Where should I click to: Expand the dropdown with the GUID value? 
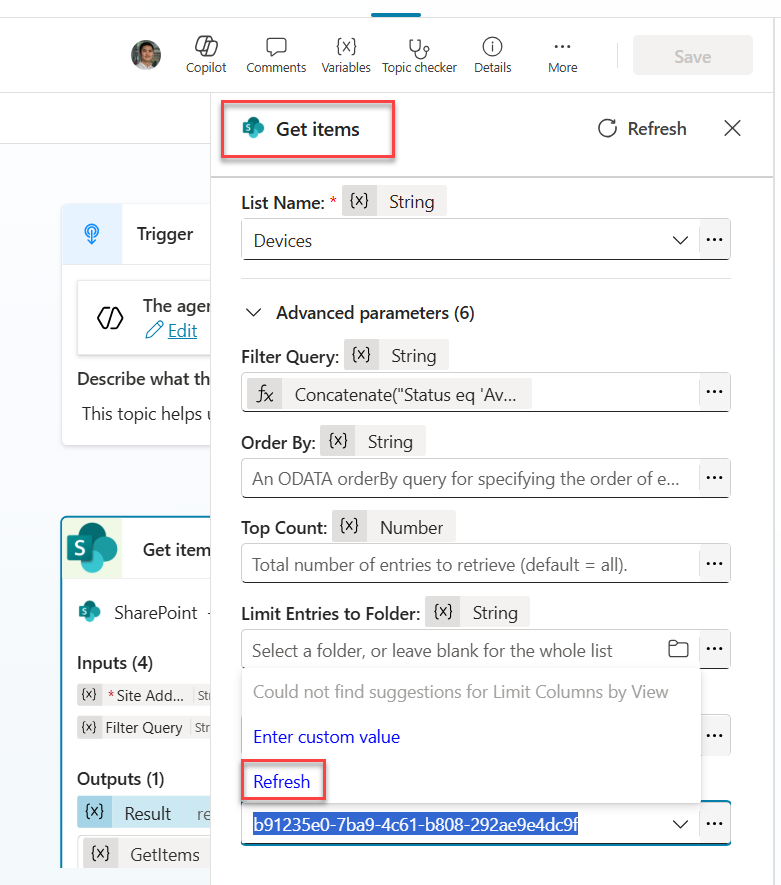pyautogui.click(x=680, y=824)
